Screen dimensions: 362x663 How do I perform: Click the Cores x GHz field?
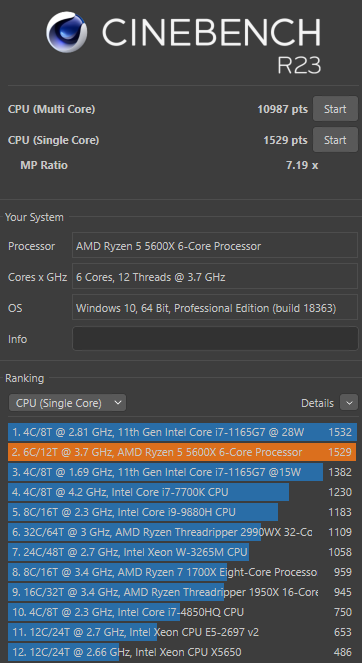coord(215,277)
